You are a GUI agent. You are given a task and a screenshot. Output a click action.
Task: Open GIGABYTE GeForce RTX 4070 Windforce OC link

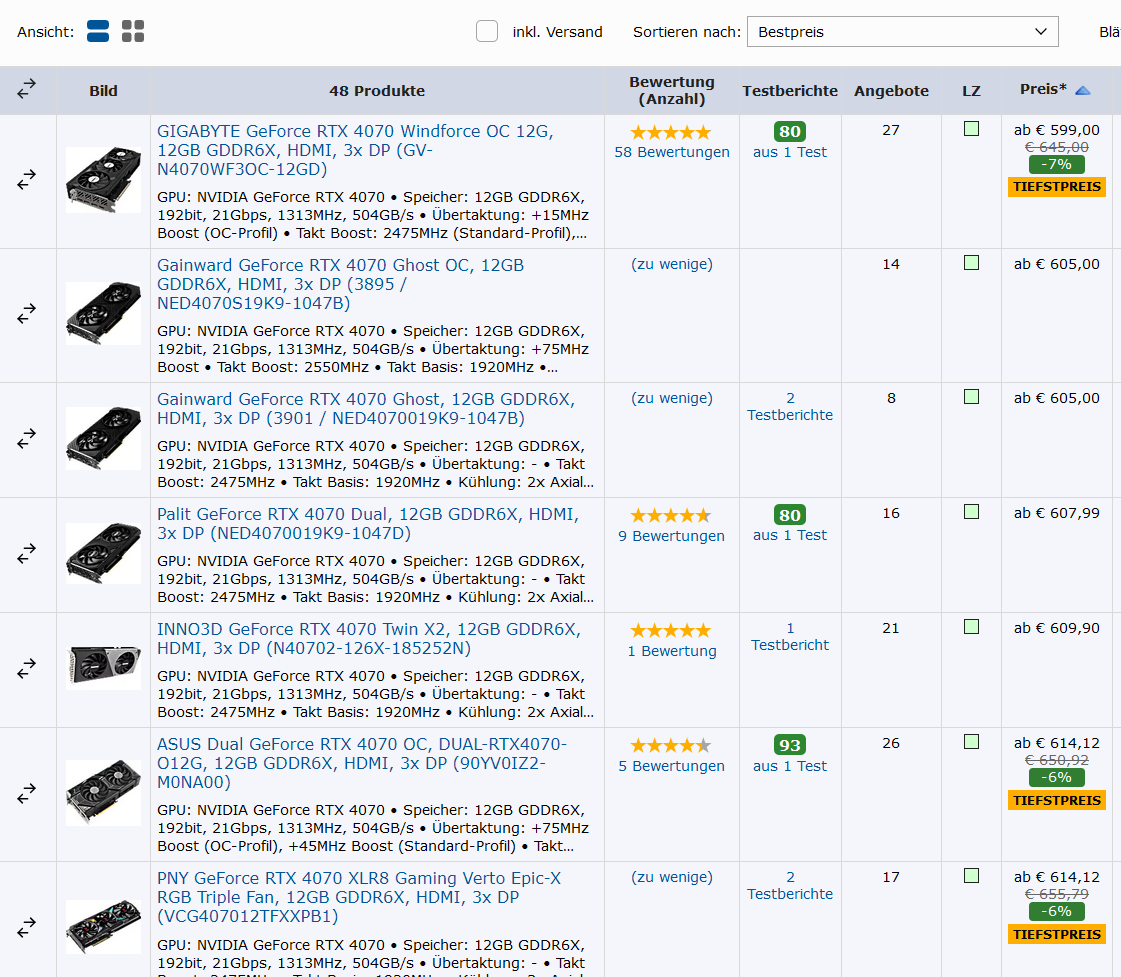355,150
